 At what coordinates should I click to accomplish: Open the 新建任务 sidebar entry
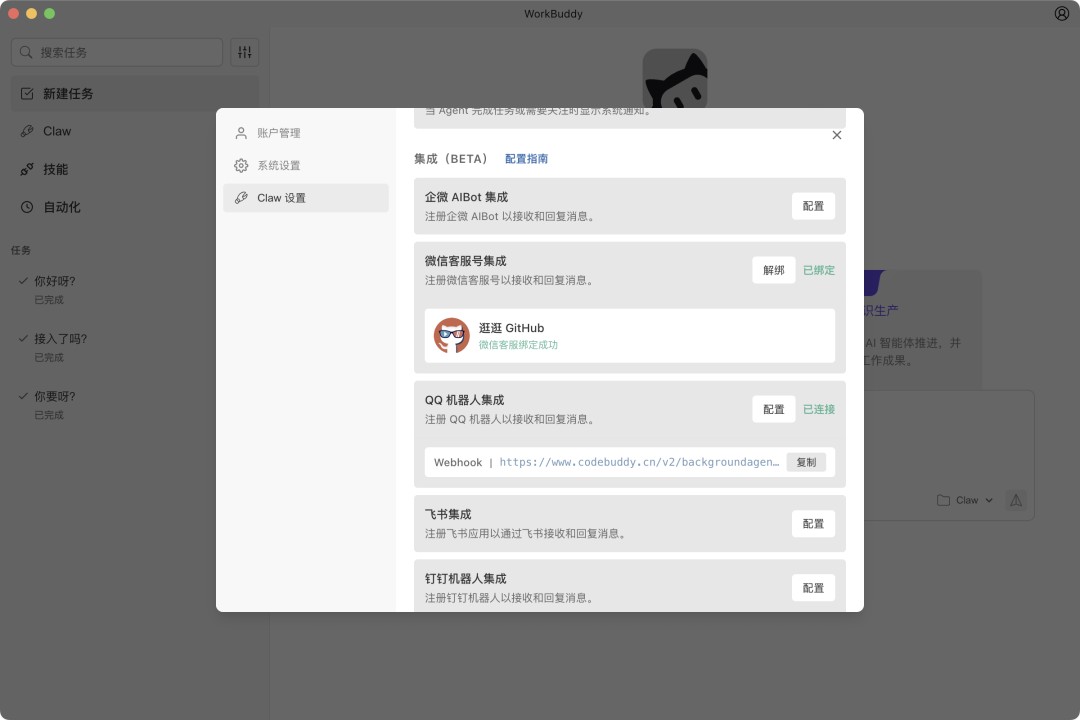[x=68, y=93]
